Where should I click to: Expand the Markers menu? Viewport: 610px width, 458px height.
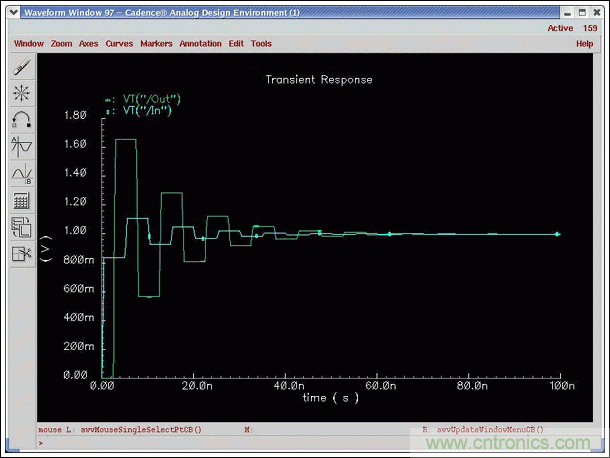coord(156,44)
